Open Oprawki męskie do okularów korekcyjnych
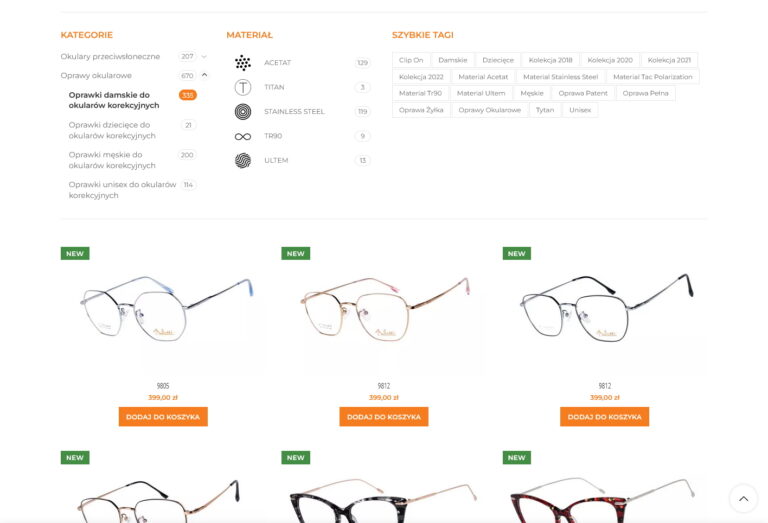This screenshot has width=768, height=523. [112, 160]
